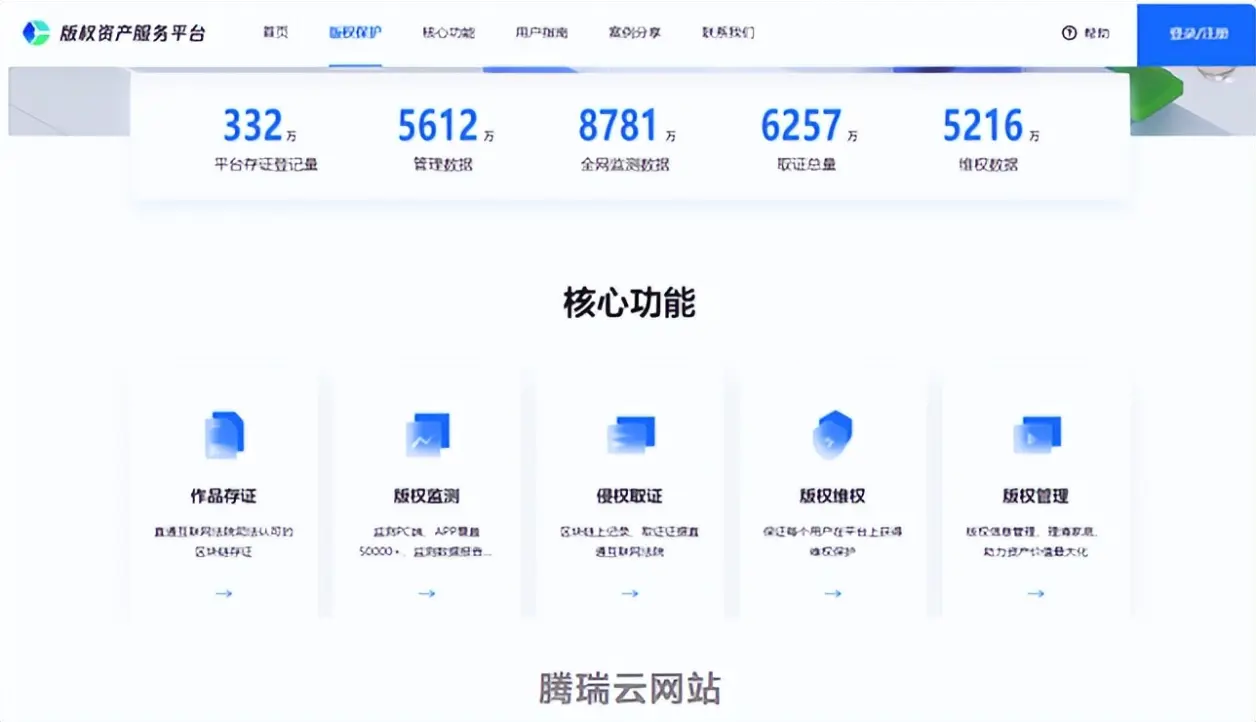Open the 核心功能 nav item

point(448,32)
